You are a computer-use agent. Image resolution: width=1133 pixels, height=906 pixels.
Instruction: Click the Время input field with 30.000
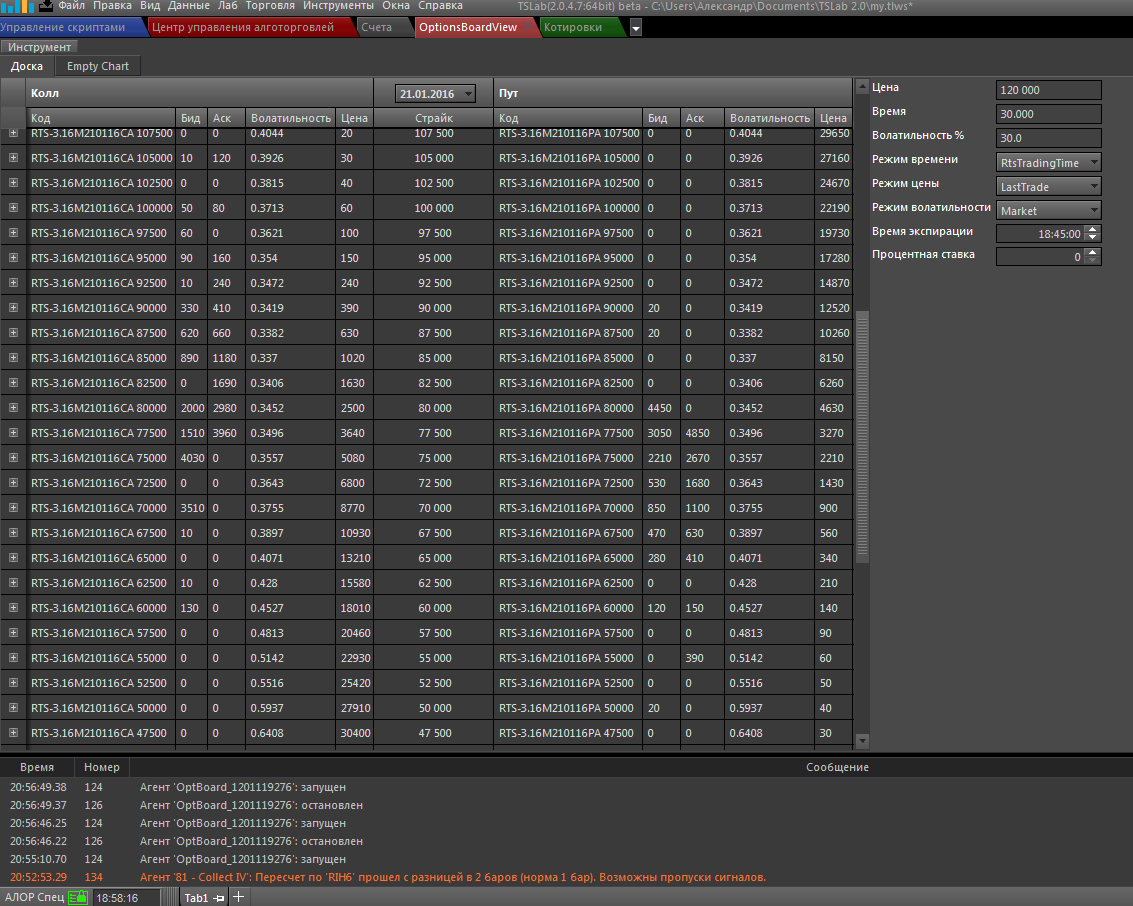pyautogui.click(x=1048, y=113)
